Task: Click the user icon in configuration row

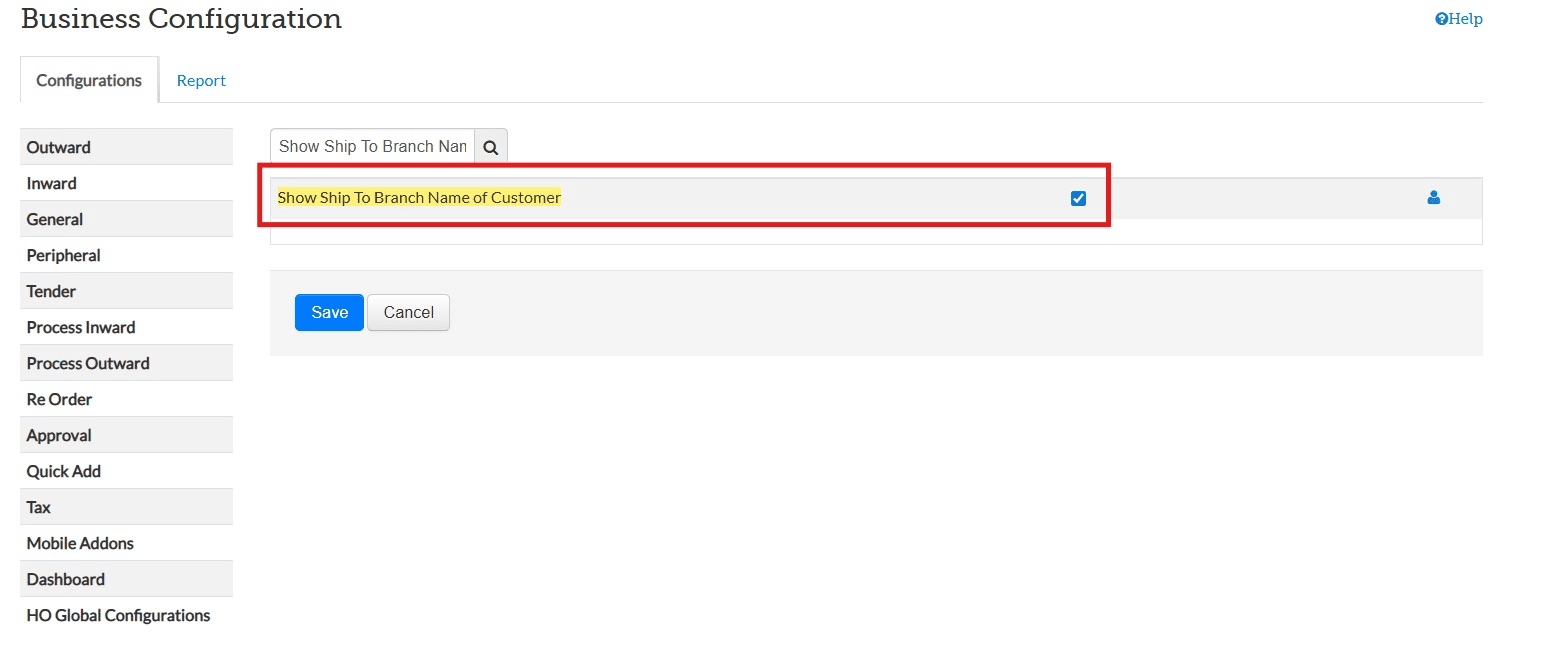Action: click(x=1433, y=198)
